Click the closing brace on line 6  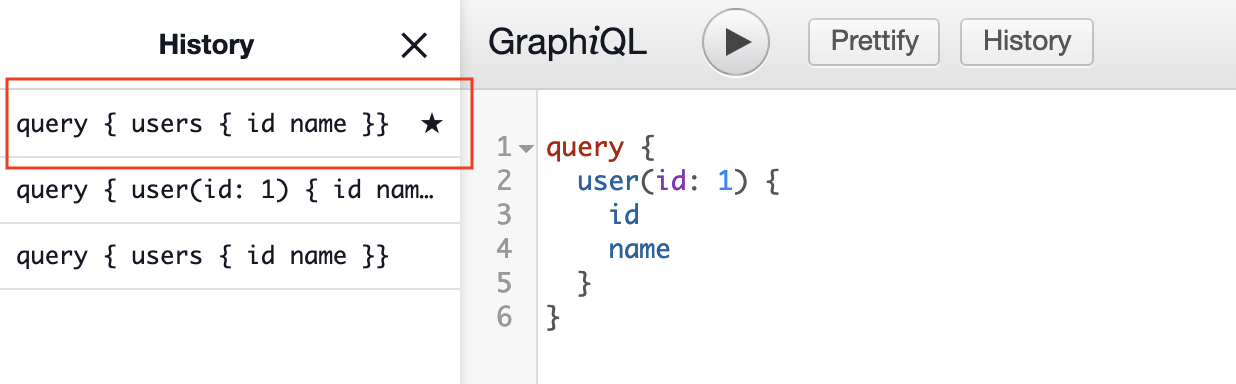pos(554,318)
